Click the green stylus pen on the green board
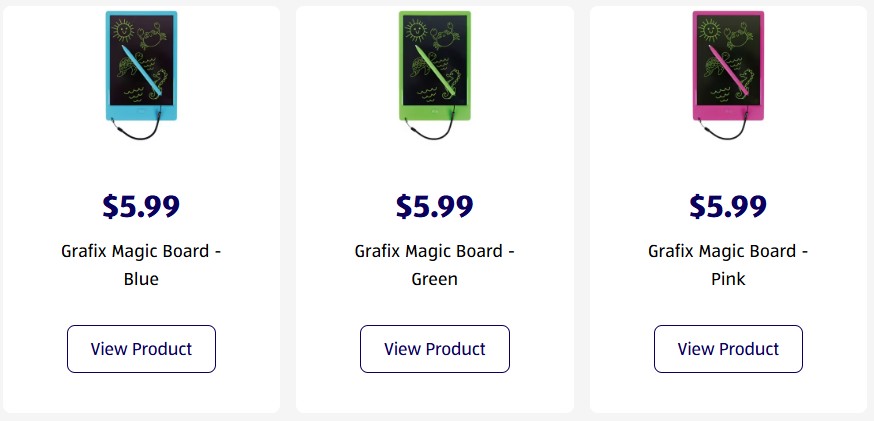Viewport: 874px width, 421px height. 435,70
